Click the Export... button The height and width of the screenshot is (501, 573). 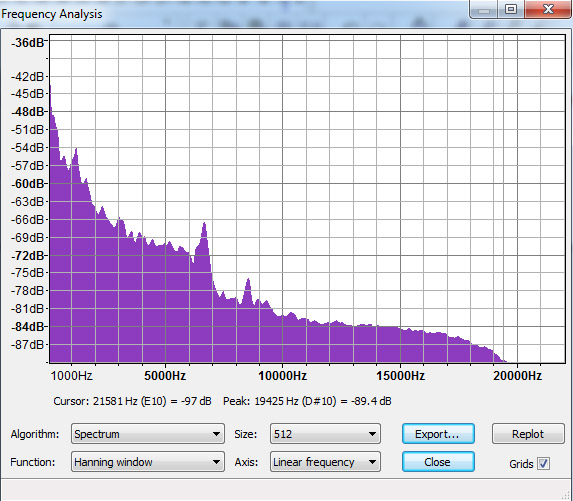[x=438, y=434]
